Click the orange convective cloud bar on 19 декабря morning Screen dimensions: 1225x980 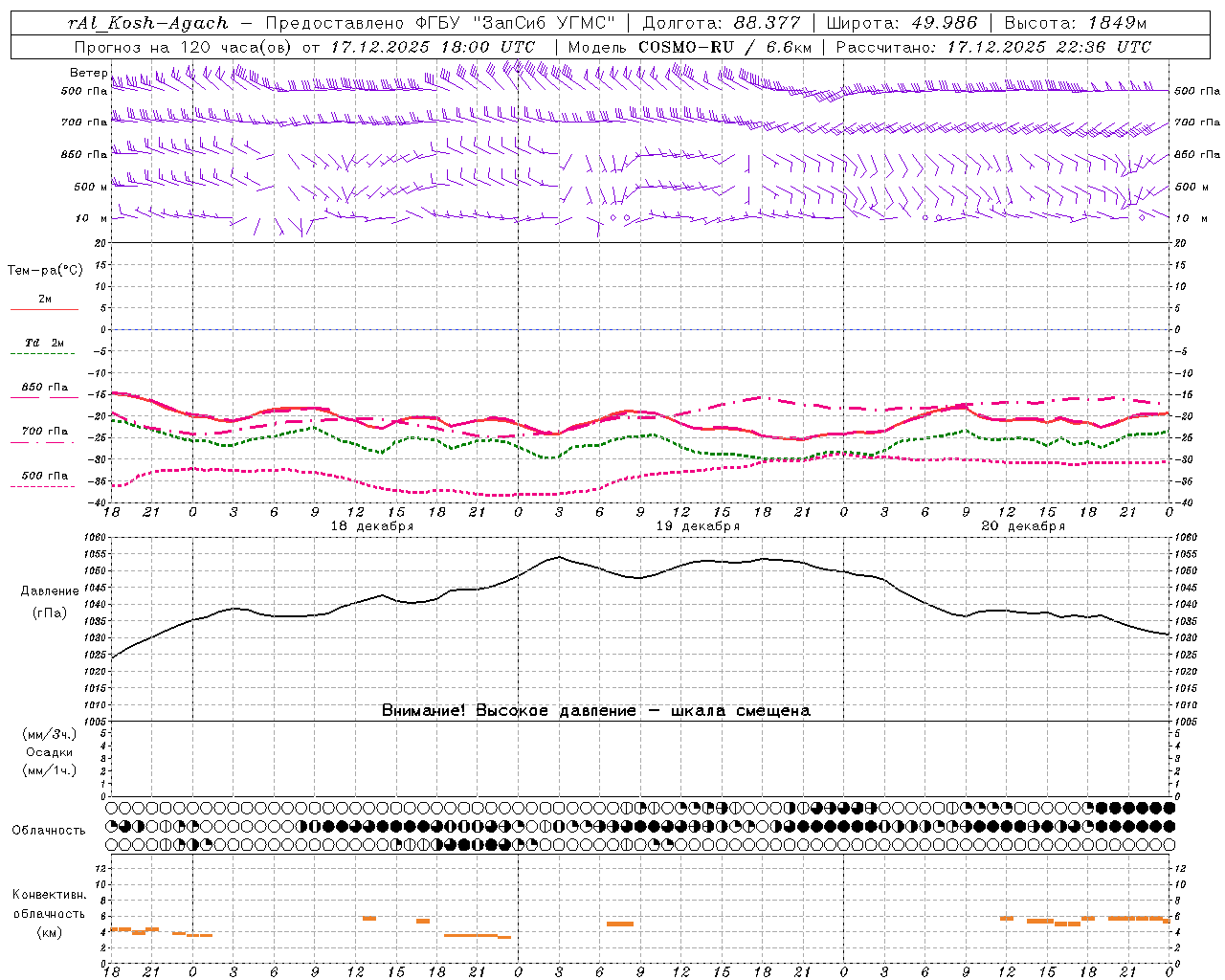620,924
